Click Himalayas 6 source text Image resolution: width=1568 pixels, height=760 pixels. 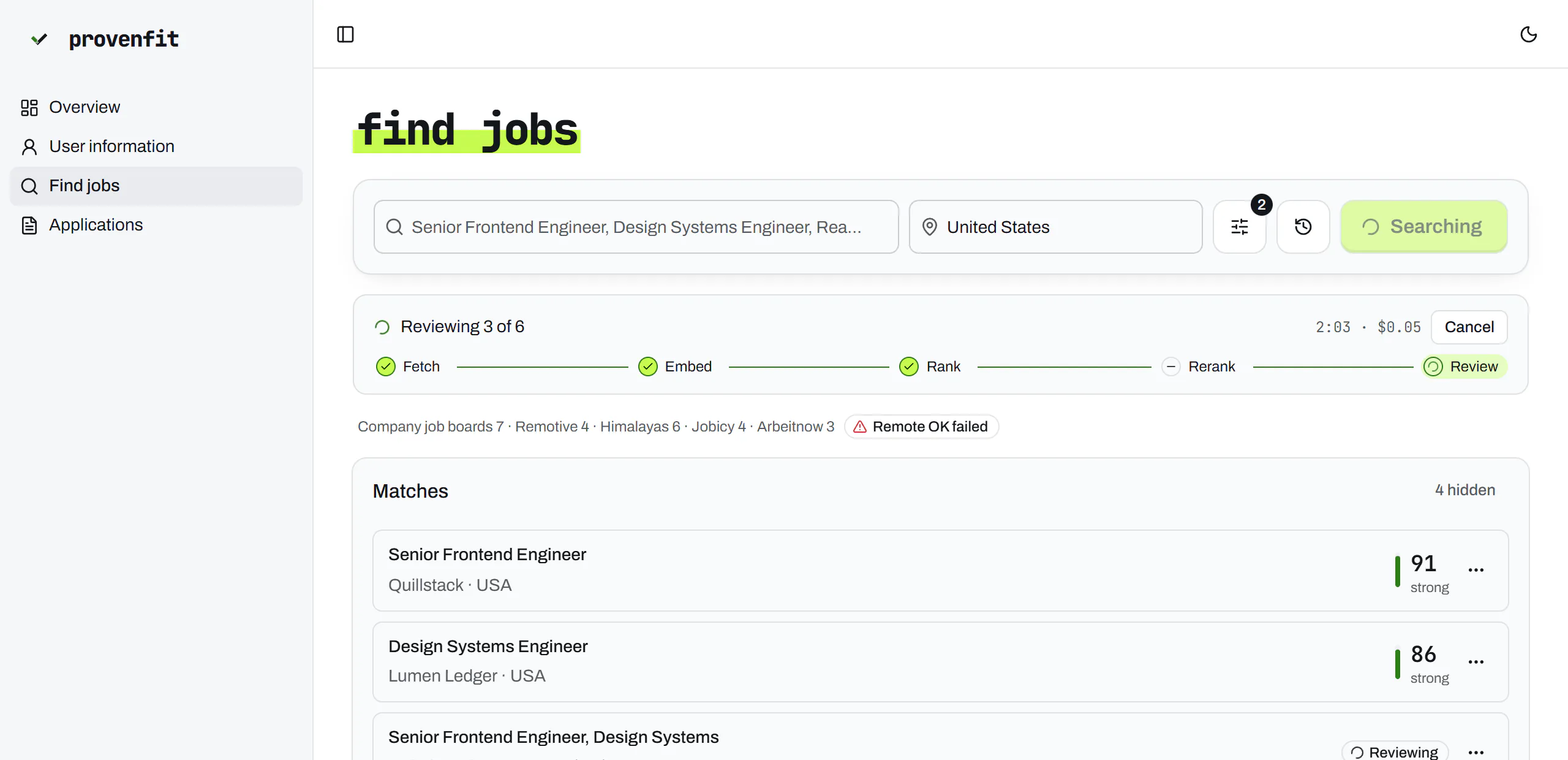(640, 427)
